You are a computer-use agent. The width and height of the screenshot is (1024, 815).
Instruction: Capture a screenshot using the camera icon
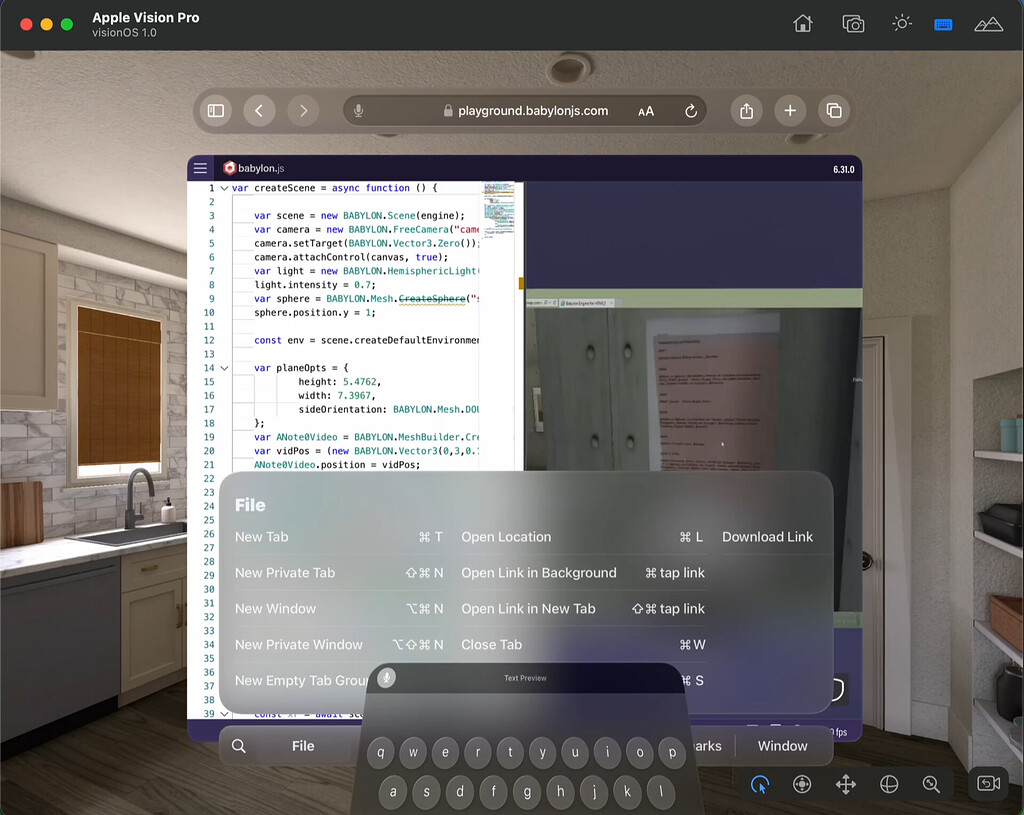853,23
